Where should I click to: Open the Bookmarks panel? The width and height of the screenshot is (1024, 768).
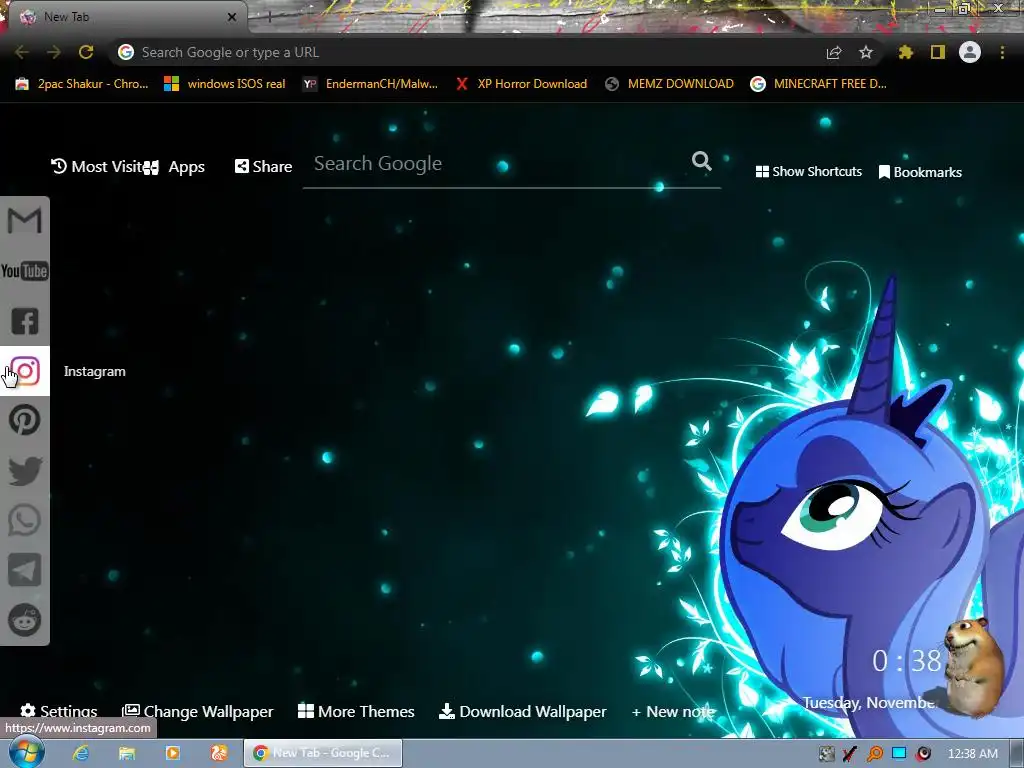920,172
